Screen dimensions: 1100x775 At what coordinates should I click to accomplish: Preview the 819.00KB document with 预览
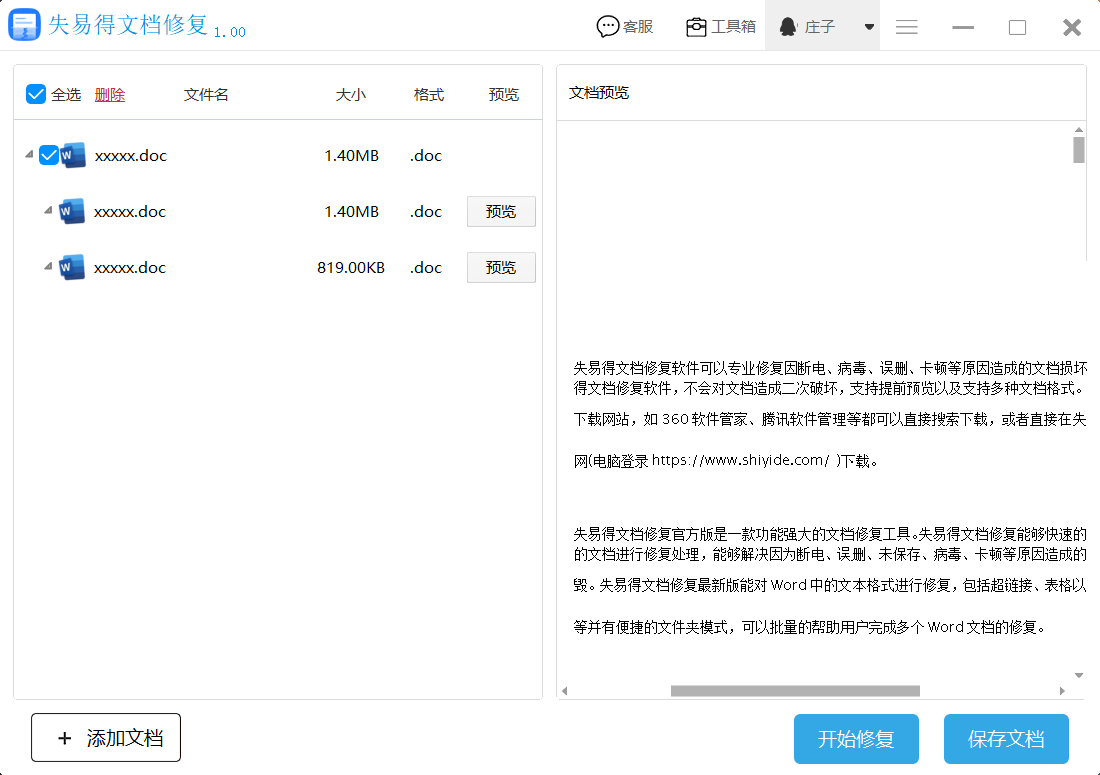(501, 267)
